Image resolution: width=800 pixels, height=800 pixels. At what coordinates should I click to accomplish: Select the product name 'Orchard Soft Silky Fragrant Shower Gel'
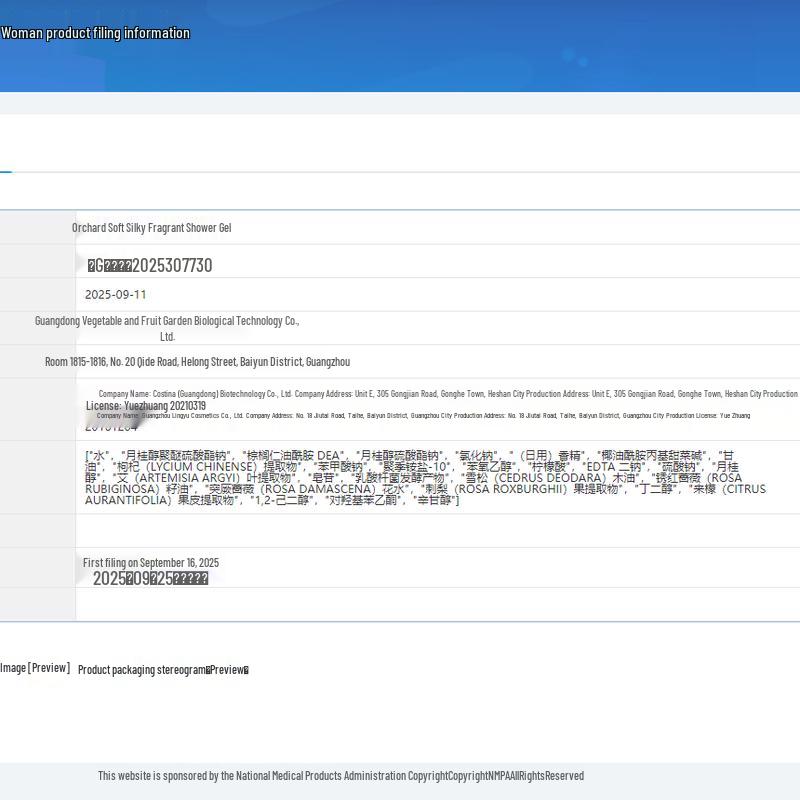(x=151, y=228)
